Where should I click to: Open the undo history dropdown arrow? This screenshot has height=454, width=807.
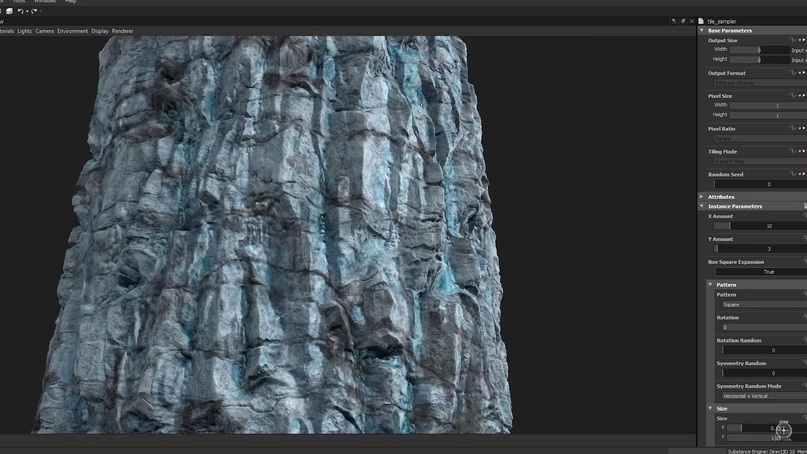27,11
